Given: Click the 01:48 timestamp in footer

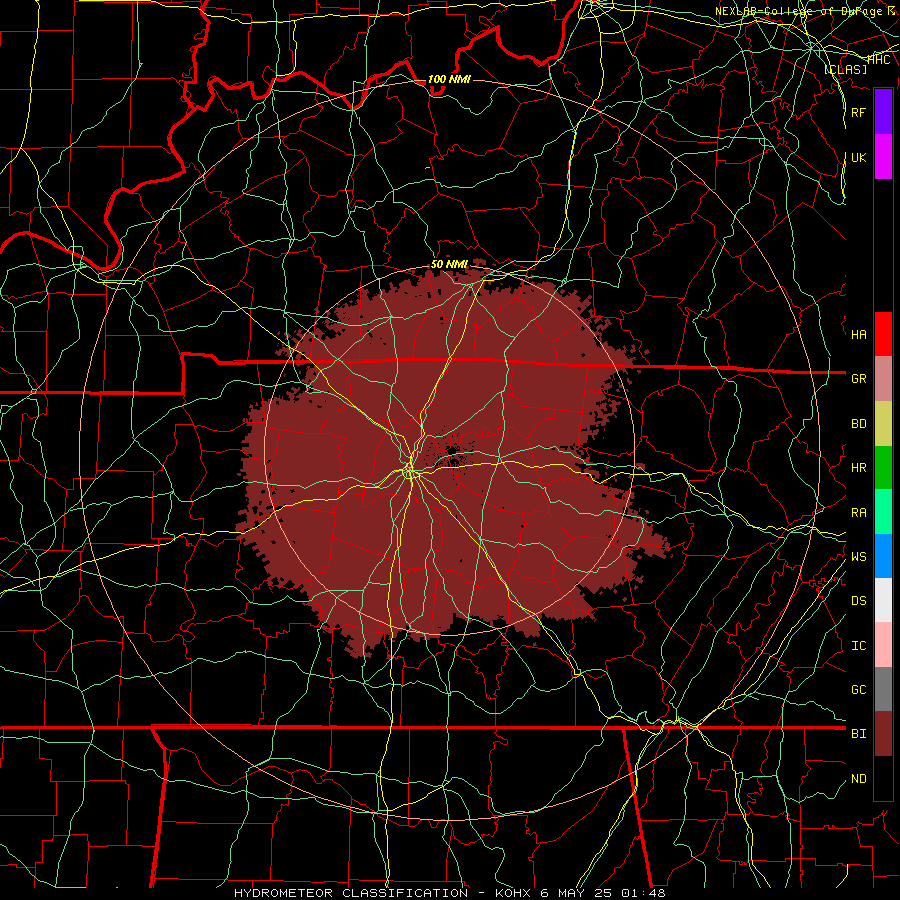Looking at the screenshot, I should coord(645,893).
